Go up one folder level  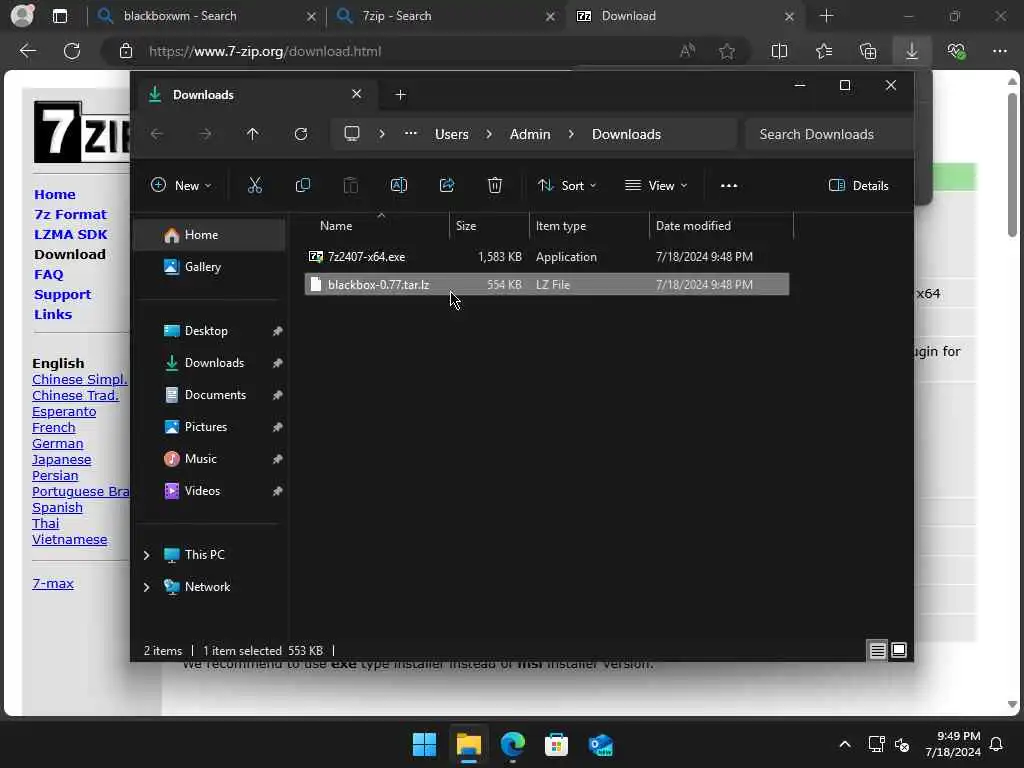(x=253, y=134)
